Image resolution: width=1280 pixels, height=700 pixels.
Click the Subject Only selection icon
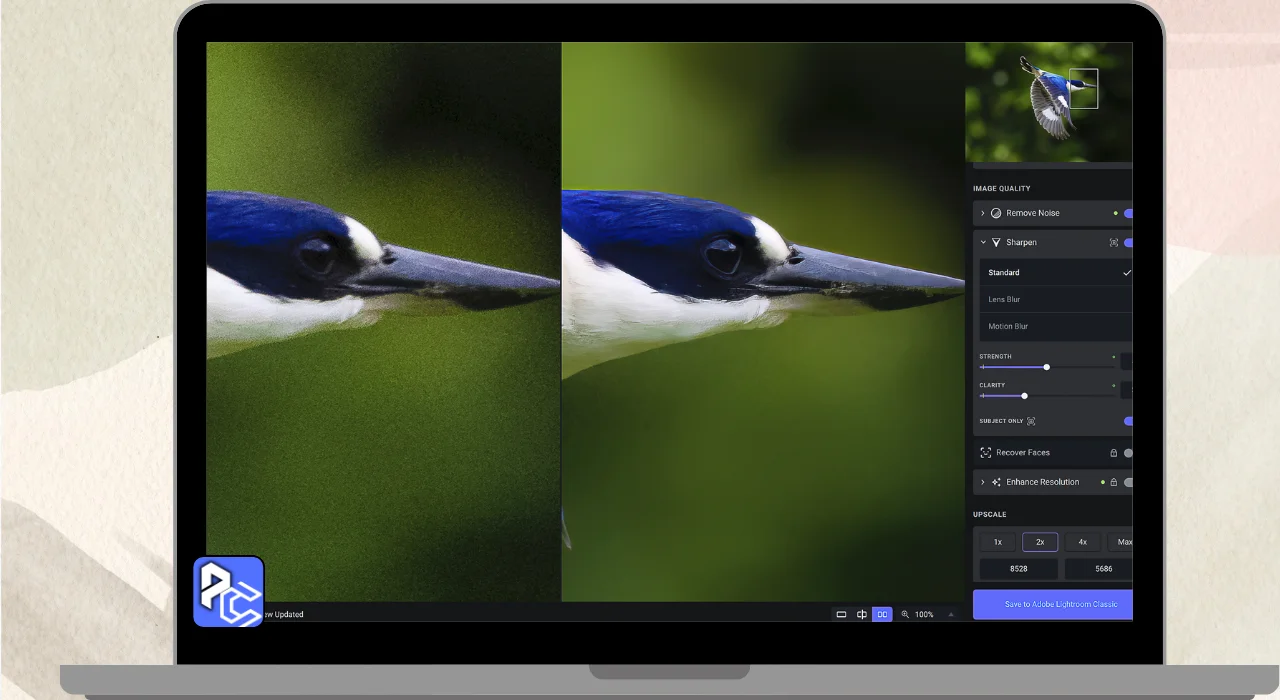[x=1031, y=421]
